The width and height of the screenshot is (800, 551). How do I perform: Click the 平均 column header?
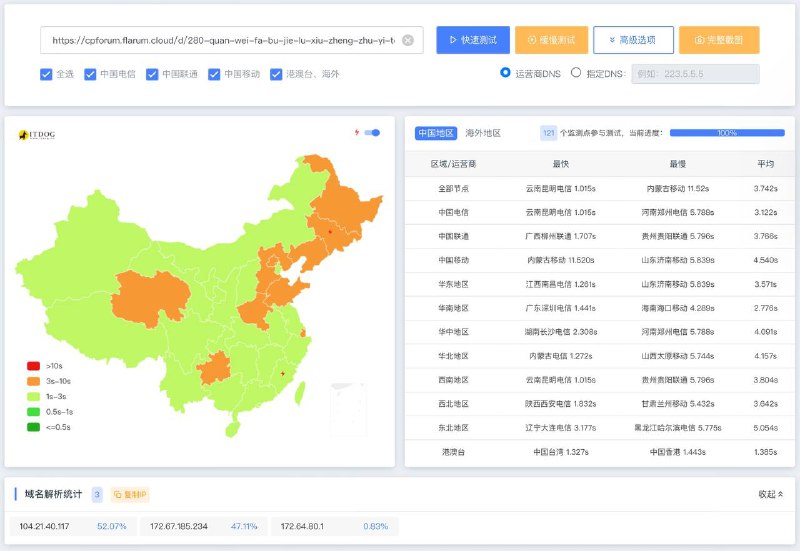(765, 164)
